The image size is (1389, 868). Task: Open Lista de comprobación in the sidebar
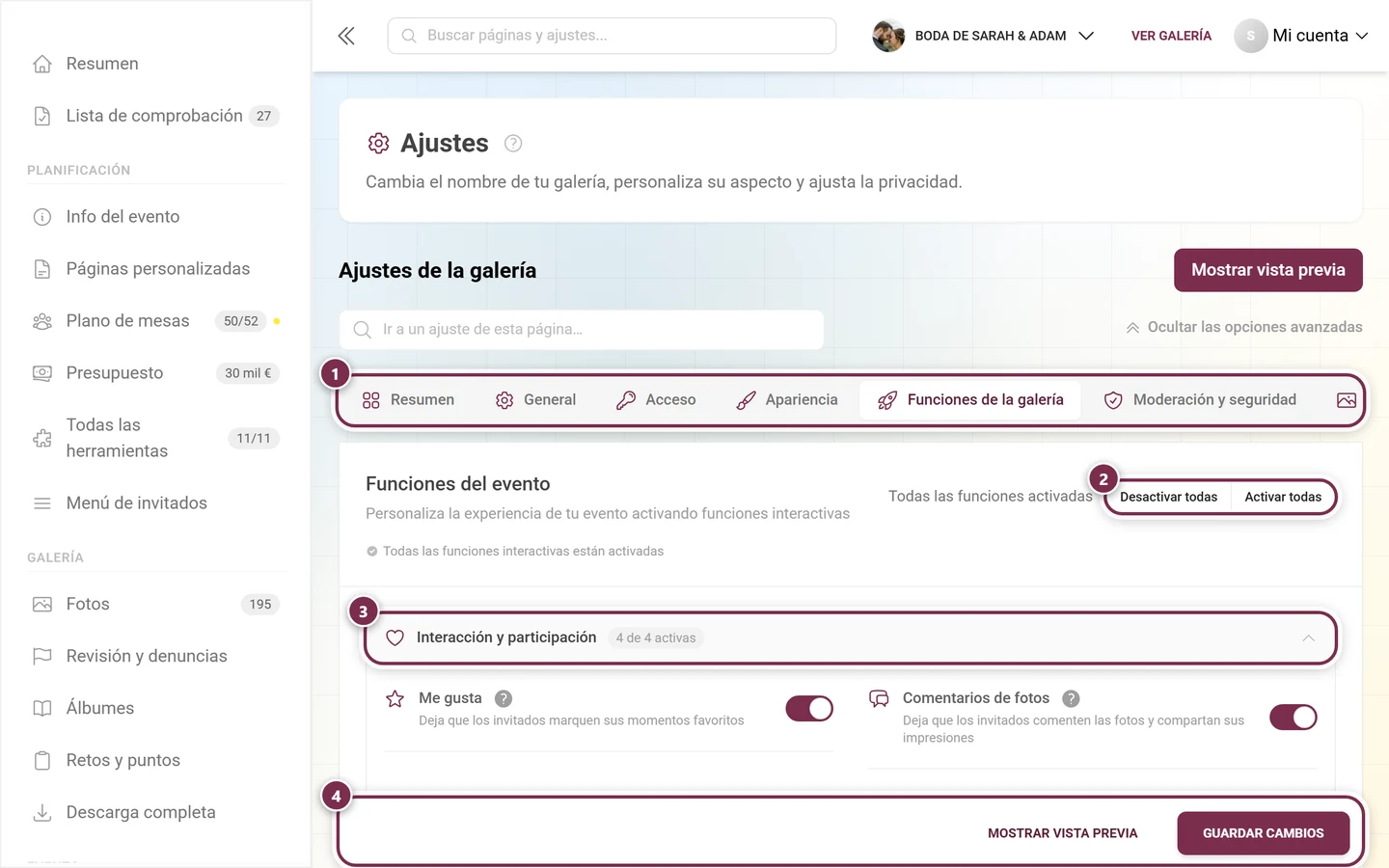155,116
